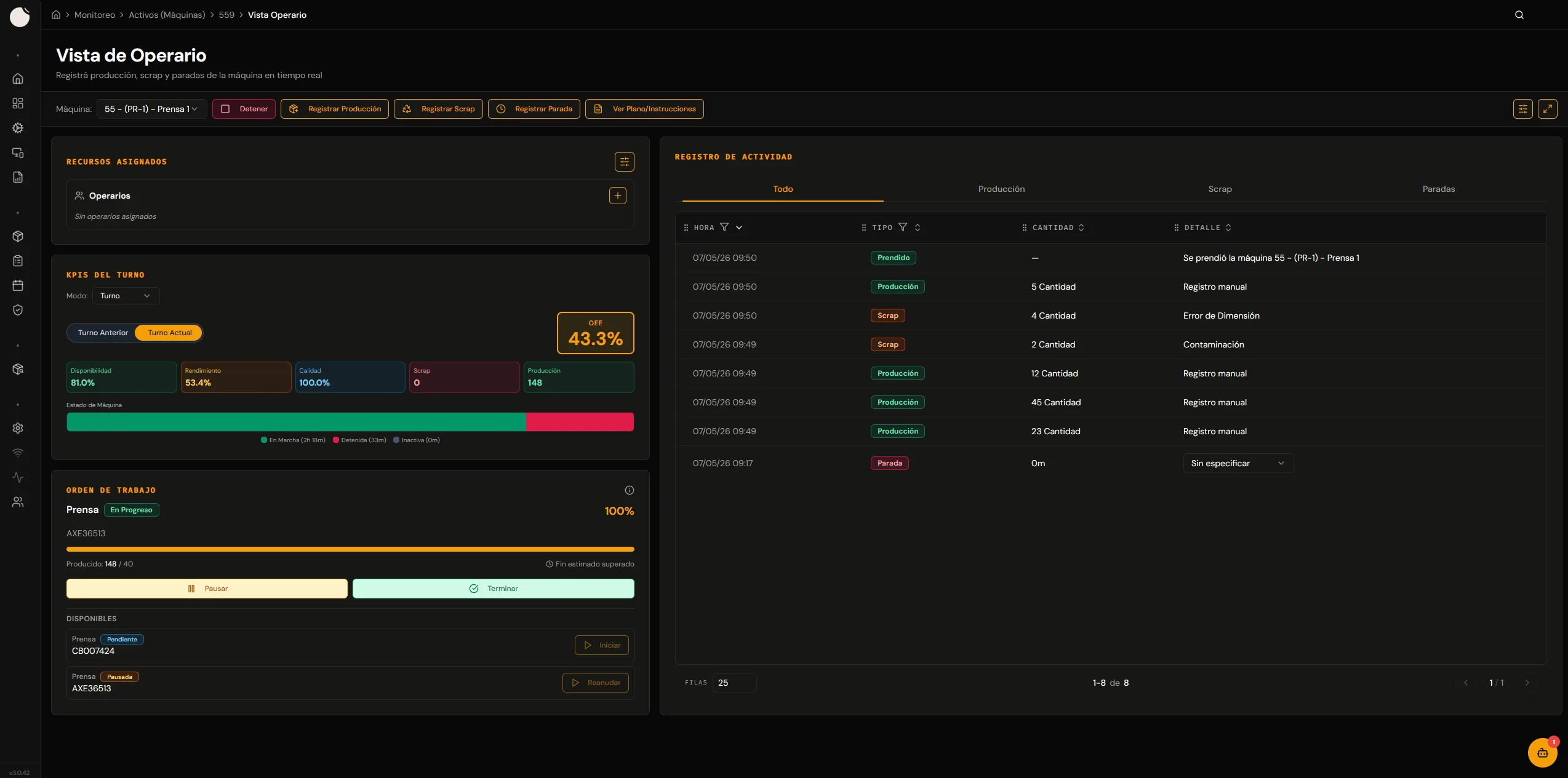
Task: Open the clipboard list icon in sidebar
Action: click(x=18, y=261)
